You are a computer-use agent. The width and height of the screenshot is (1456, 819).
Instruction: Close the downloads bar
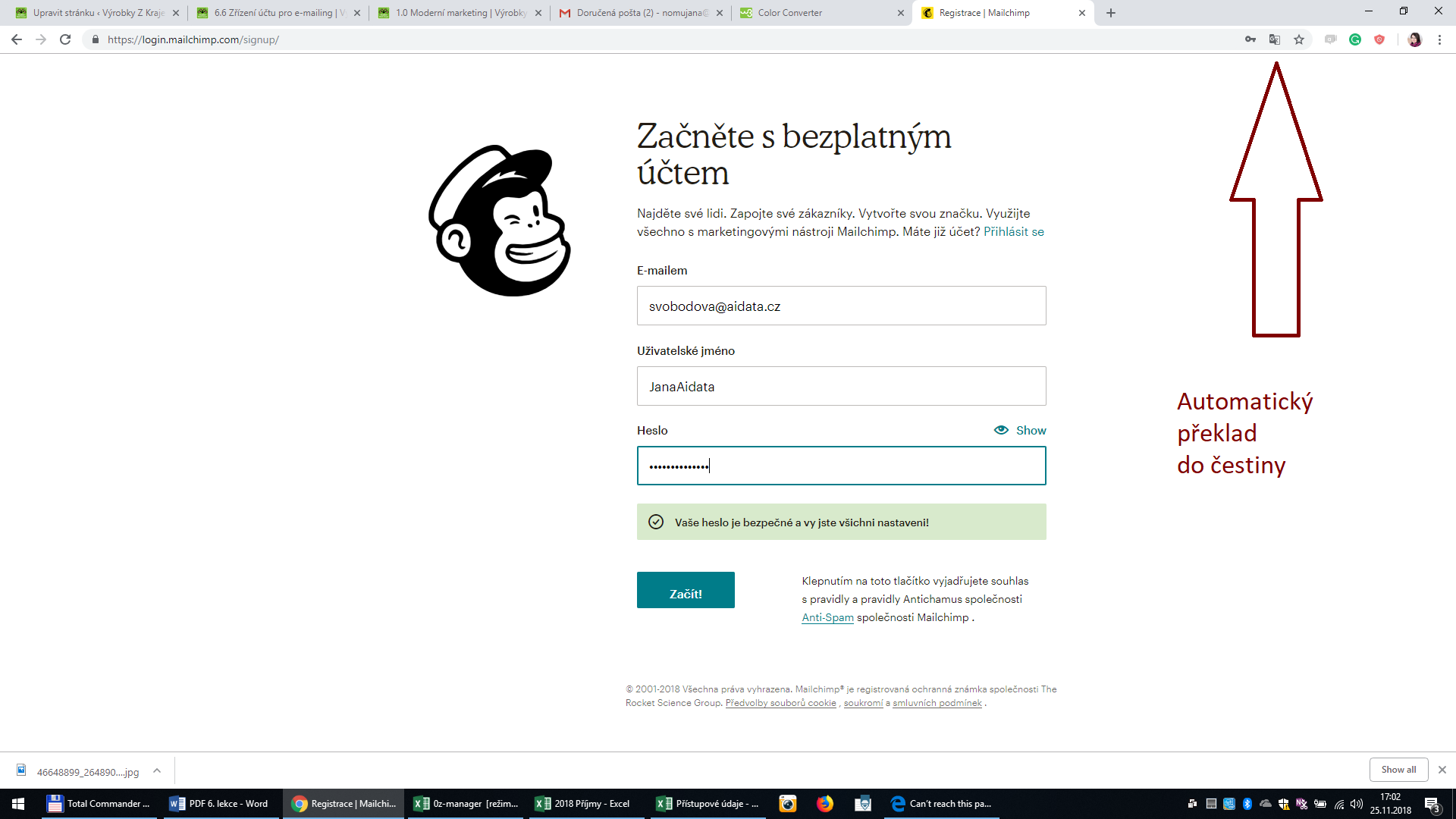[1442, 770]
